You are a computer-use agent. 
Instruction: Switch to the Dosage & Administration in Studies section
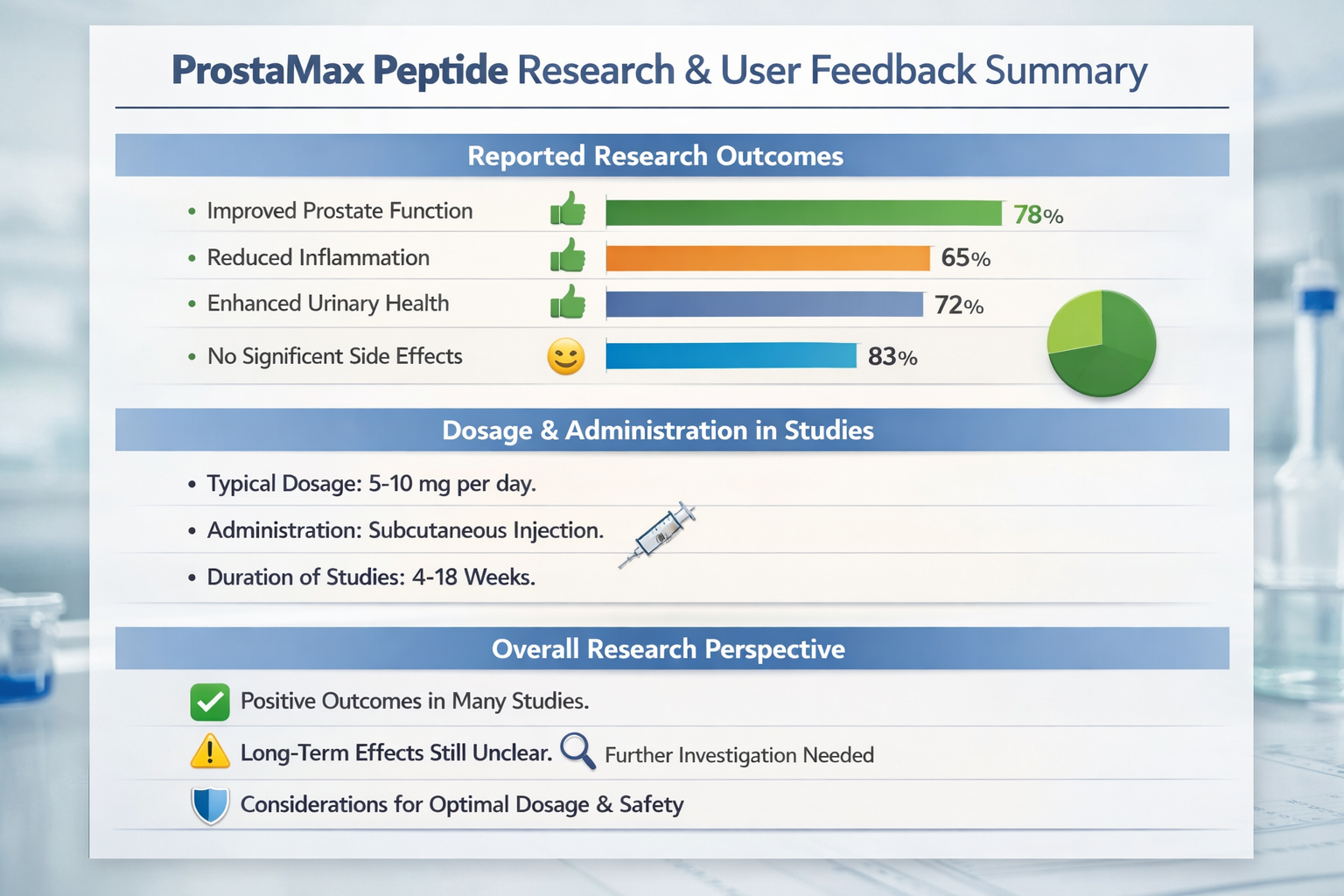tap(658, 430)
